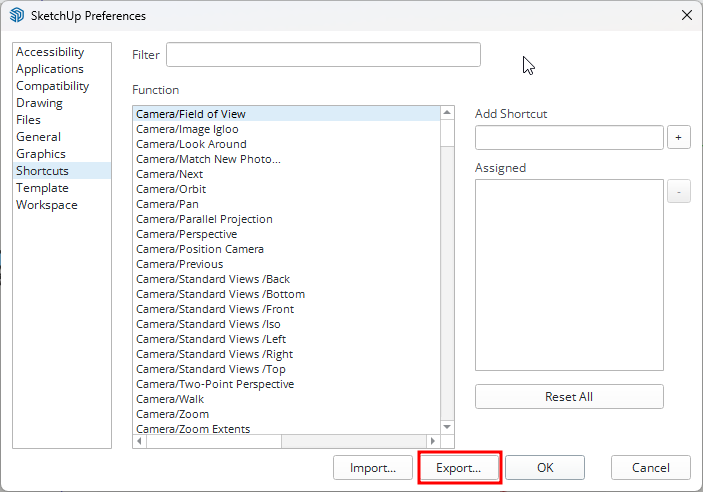703x492 pixels.
Task: Click the vertical scrollbar thumb
Action: [447, 133]
